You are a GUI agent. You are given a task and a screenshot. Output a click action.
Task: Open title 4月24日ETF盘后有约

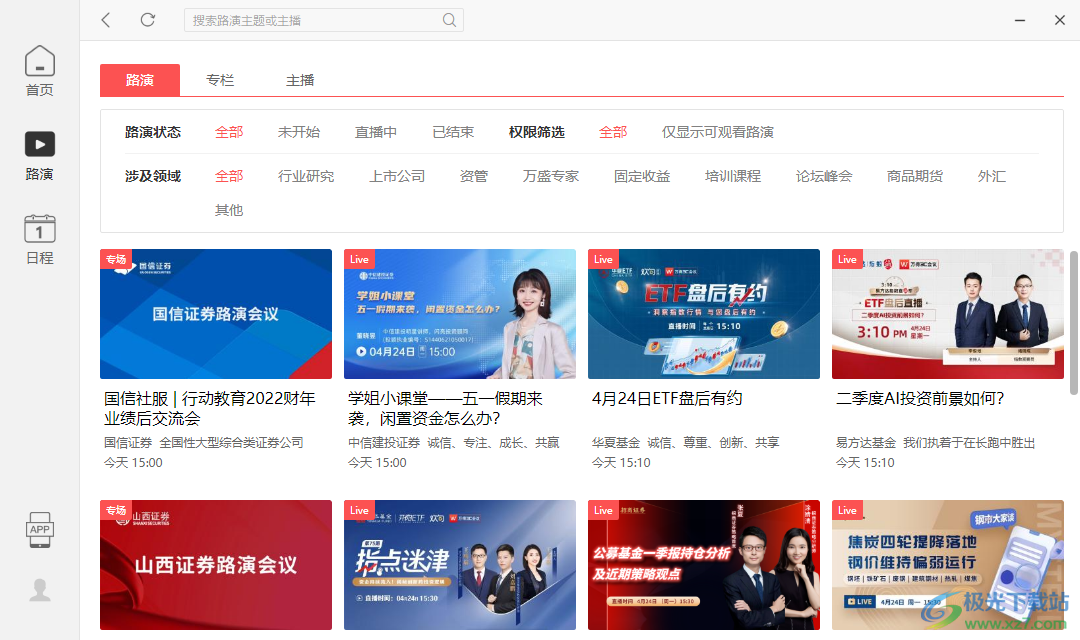(x=667, y=399)
